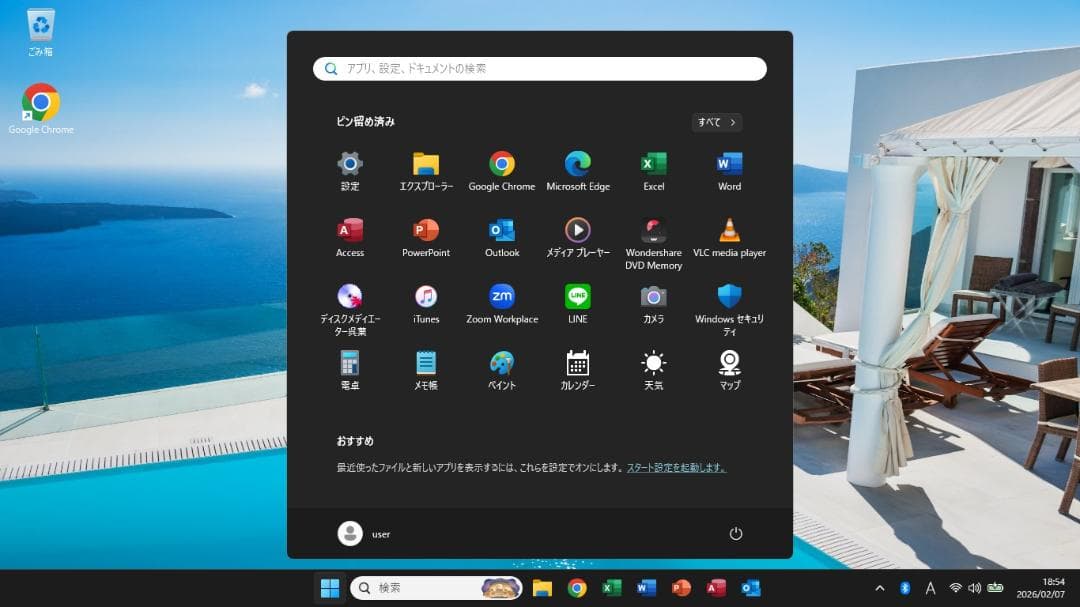Open iTunes
Viewport: 1080px width, 607px height.
[x=426, y=297]
